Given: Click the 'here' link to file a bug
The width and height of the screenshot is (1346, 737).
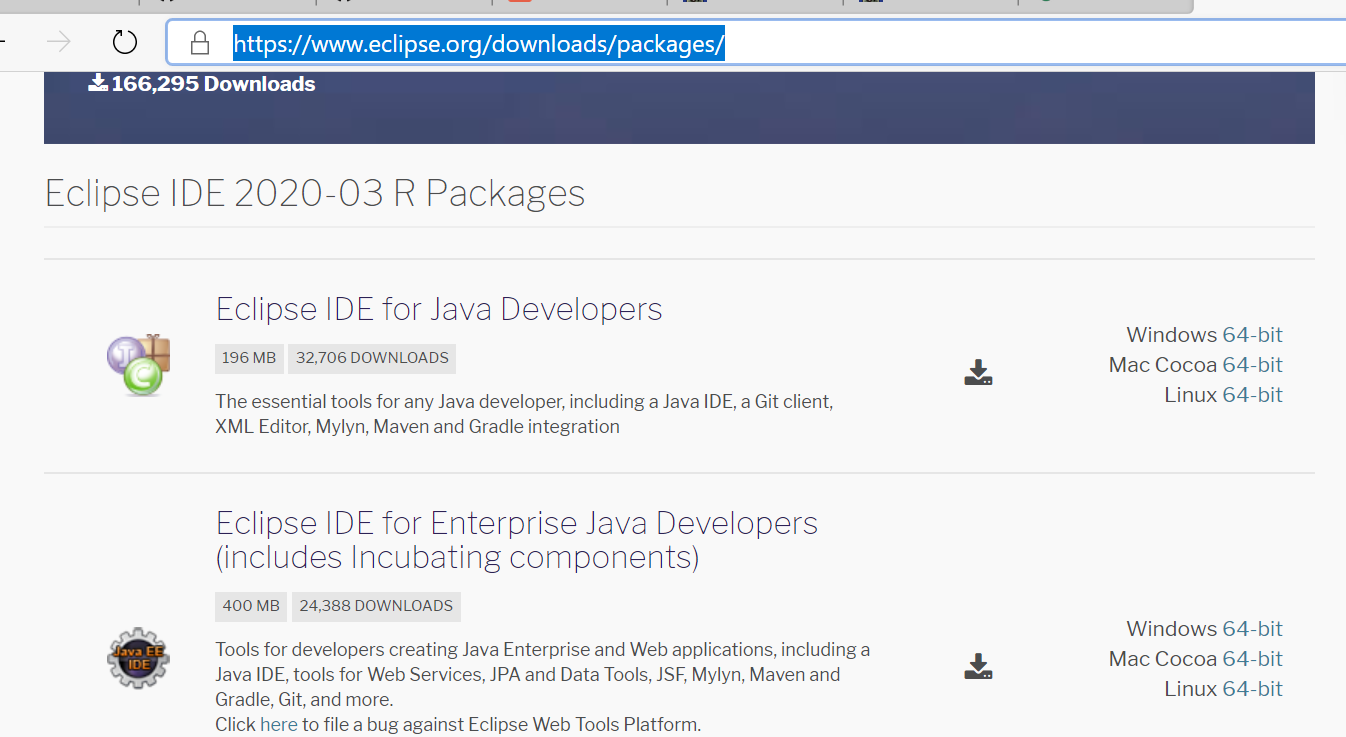Looking at the screenshot, I should tap(279, 724).
